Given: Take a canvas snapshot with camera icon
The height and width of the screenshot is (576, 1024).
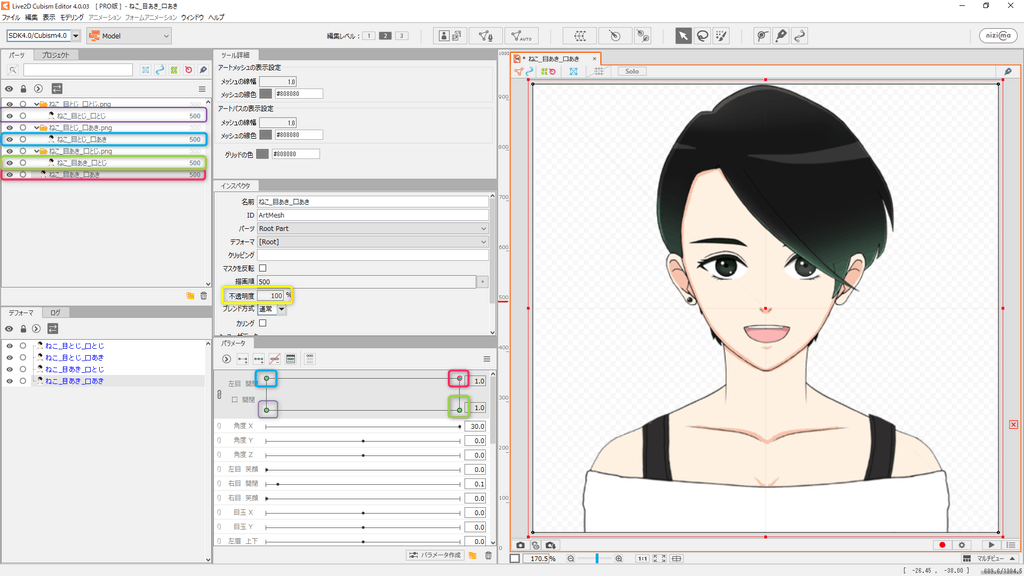Looking at the screenshot, I should pos(520,545).
